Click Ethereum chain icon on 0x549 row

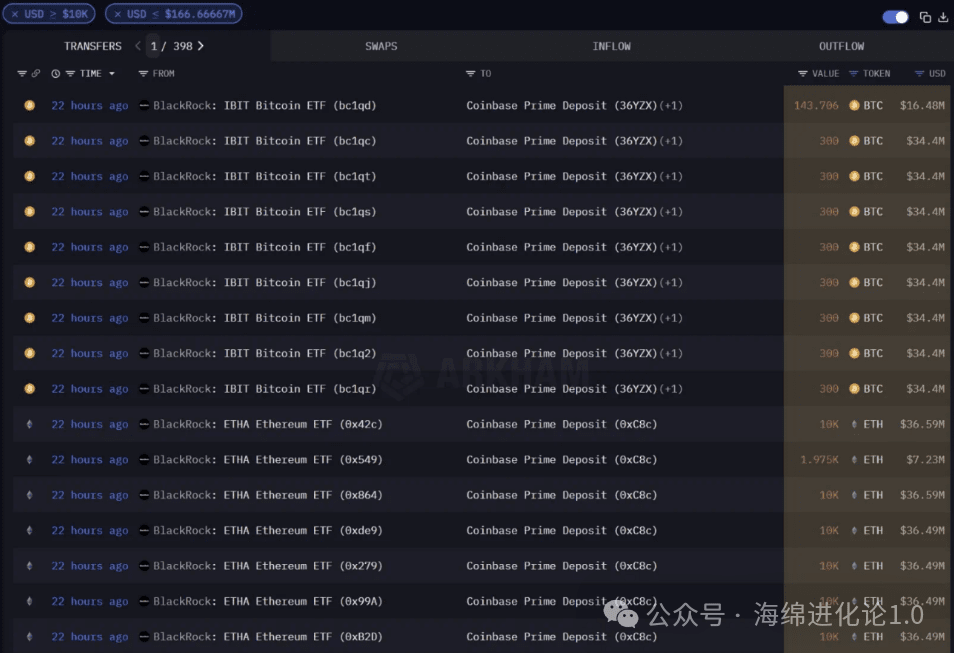tap(29, 459)
